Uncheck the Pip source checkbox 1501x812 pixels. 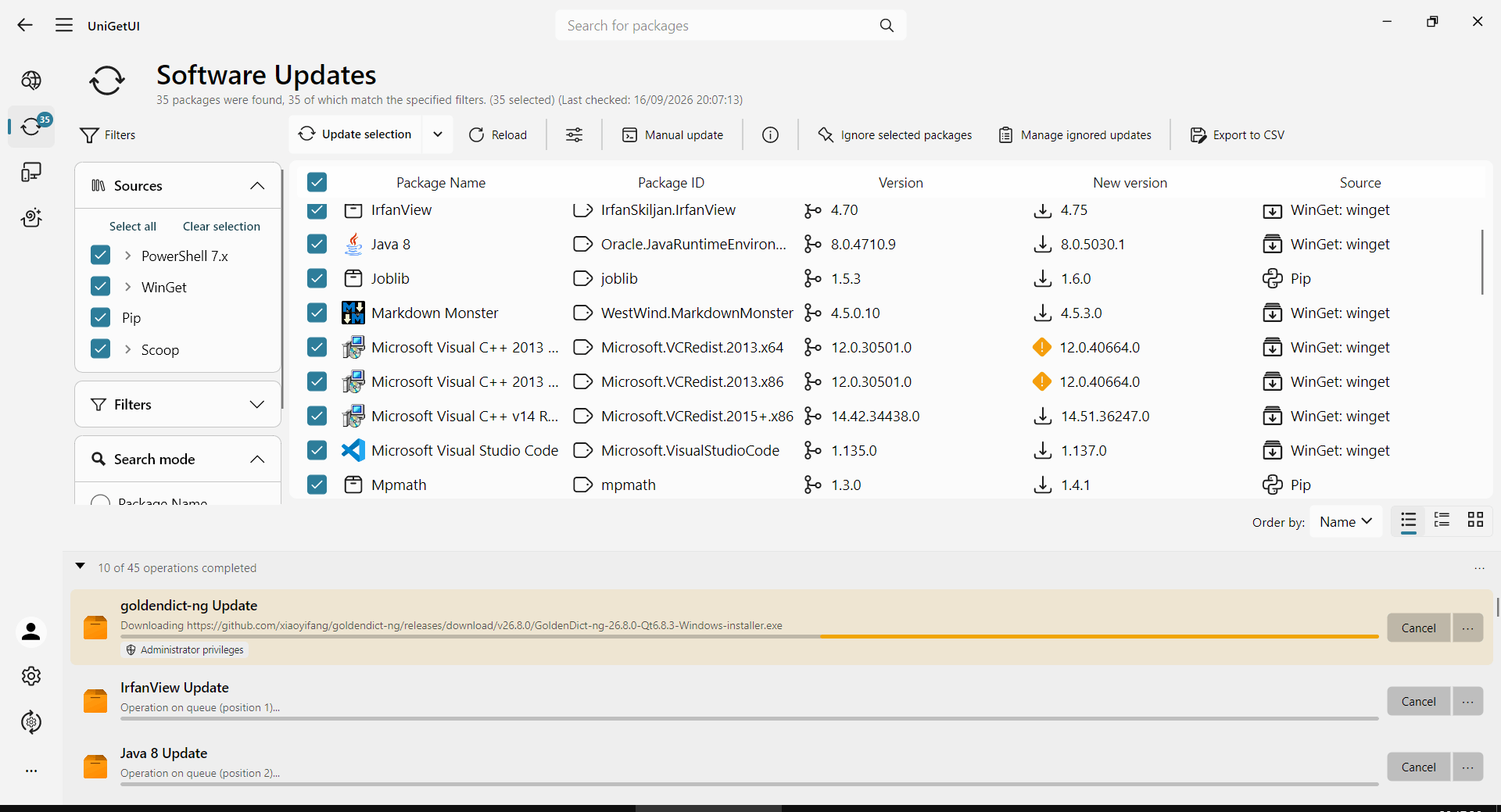[x=100, y=317]
